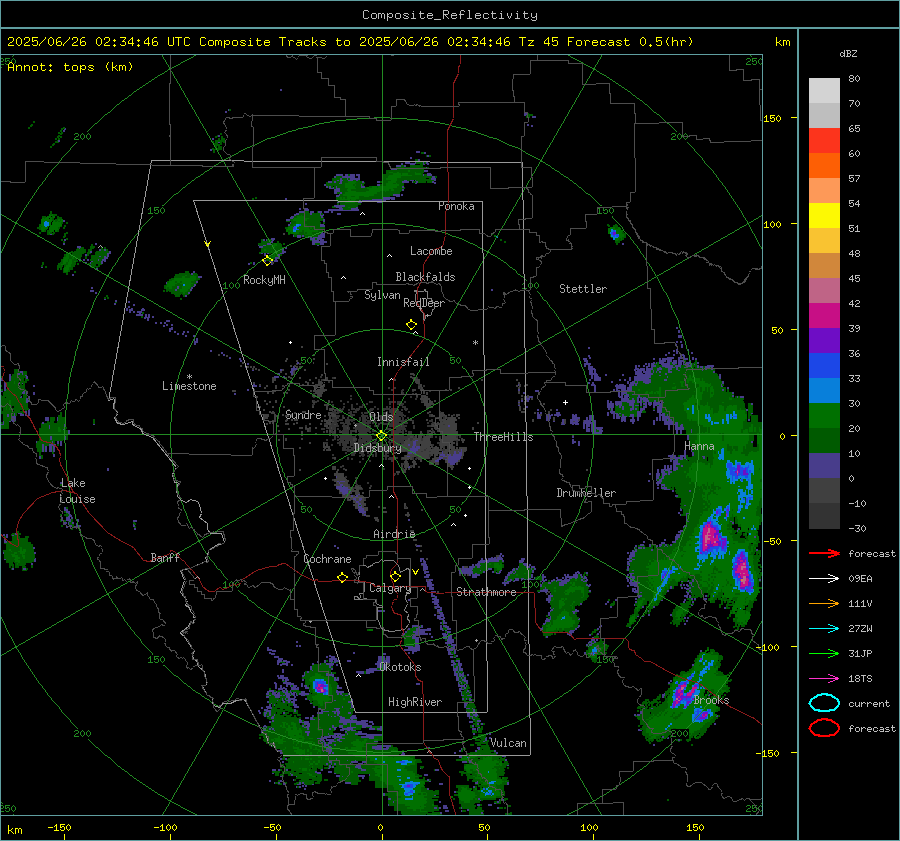Screen dimensions: 900x841
Task: Click the ThreeHills city label
Action: [503, 437]
